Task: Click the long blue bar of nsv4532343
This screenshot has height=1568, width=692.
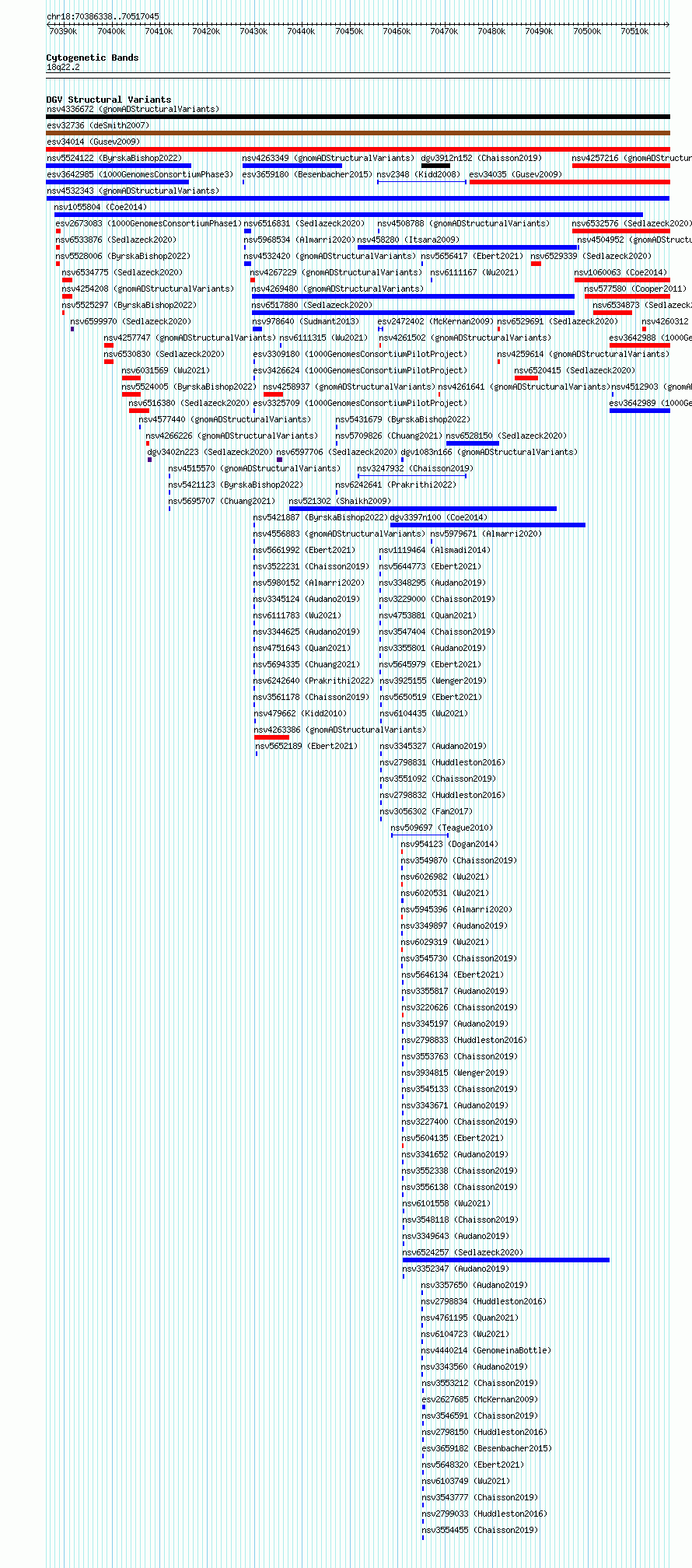Action: [x=358, y=198]
